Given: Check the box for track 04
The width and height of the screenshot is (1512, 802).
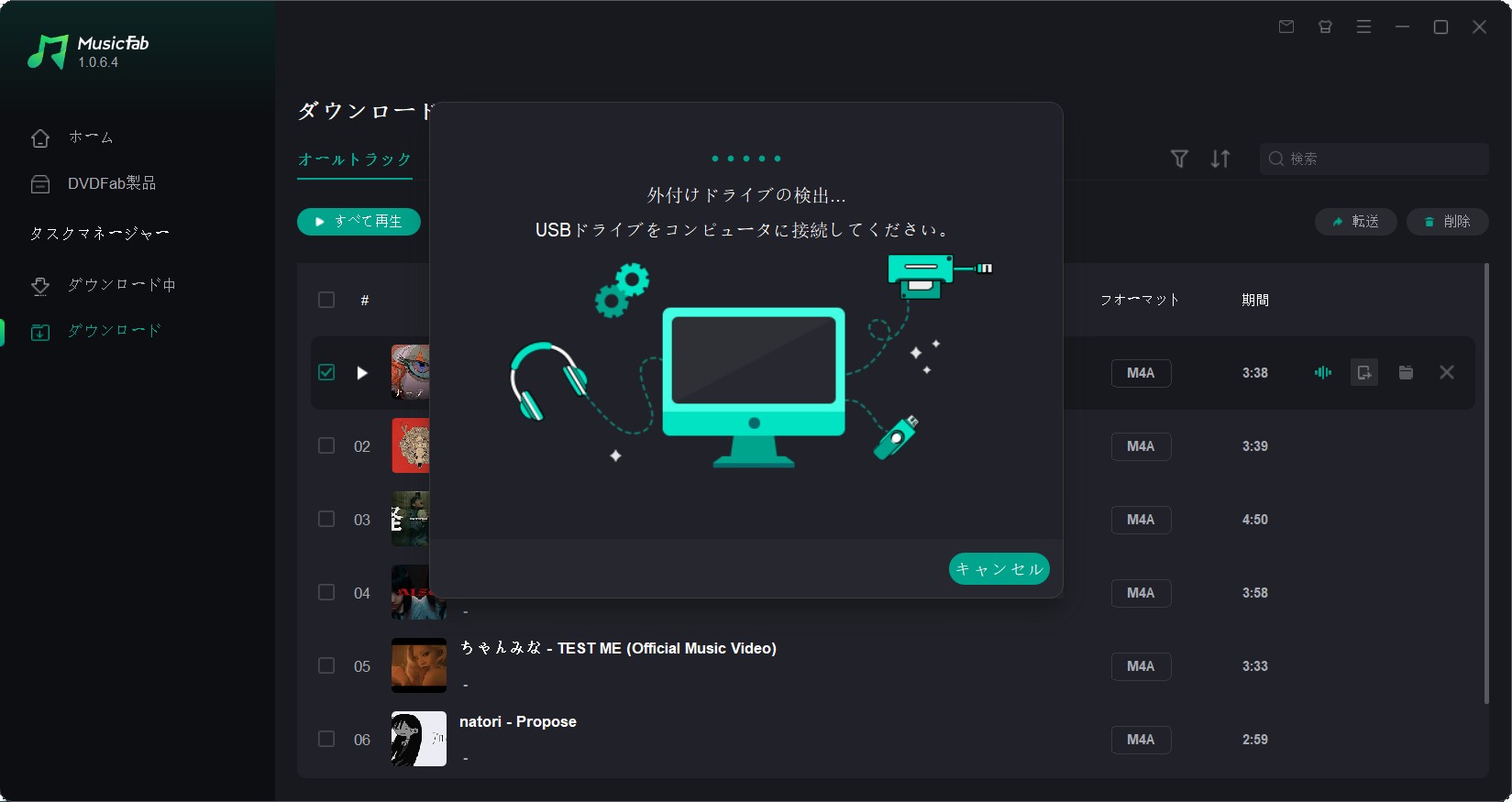Looking at the screenshot, I should tap(326, 592).
